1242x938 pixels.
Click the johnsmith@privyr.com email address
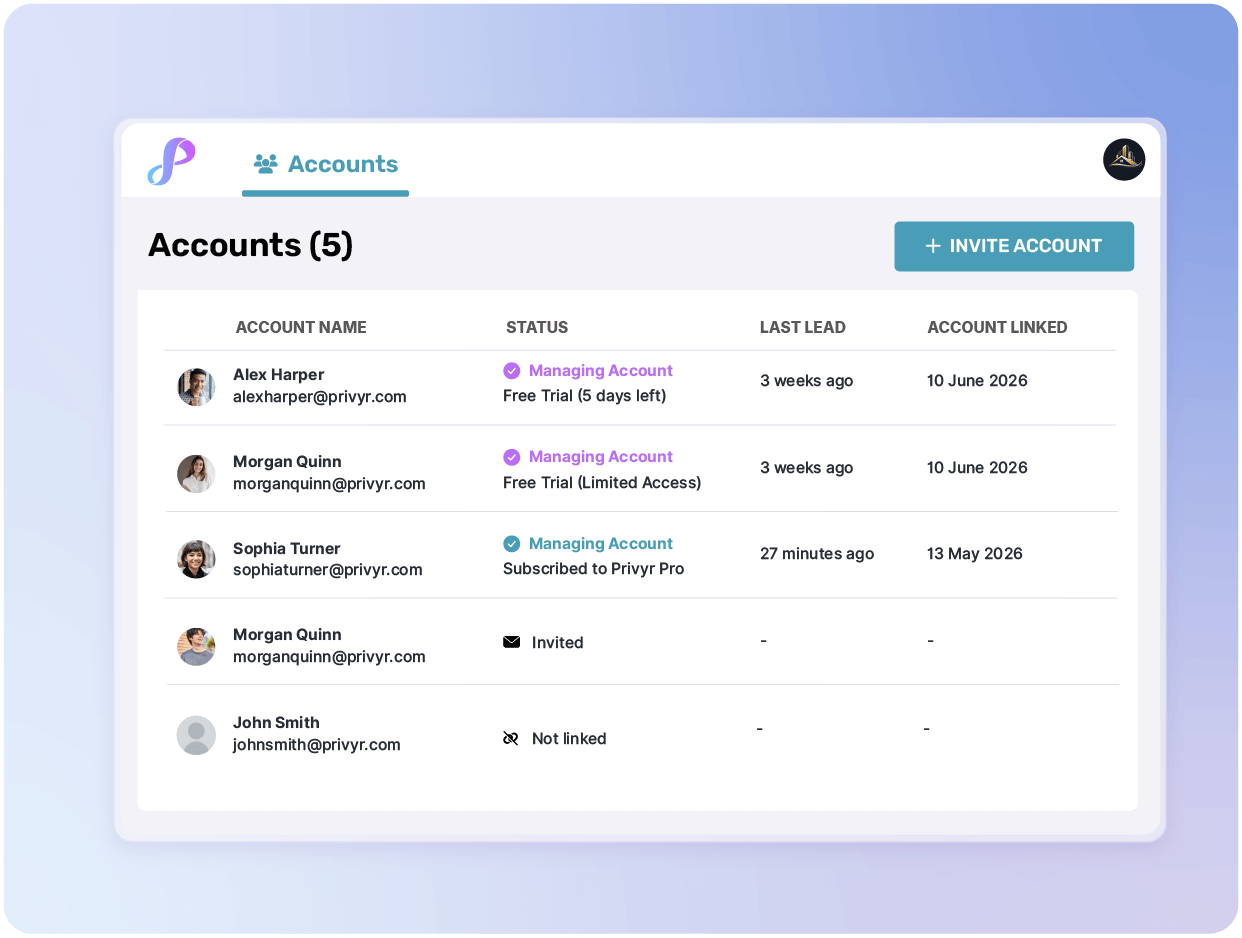click(316, 745)
